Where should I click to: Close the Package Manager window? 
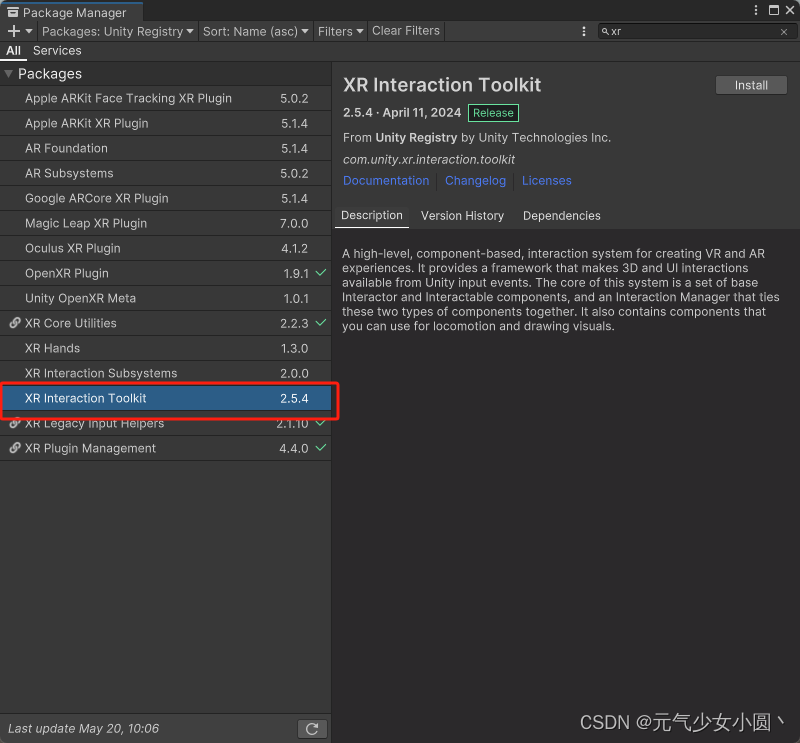point(790,10)
